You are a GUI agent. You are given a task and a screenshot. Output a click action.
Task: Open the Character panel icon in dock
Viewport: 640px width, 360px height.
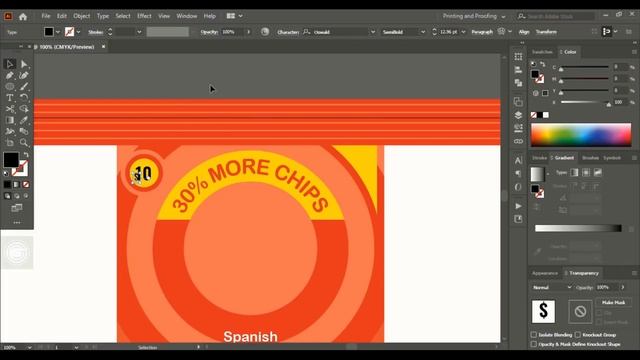pyautogui.click(x=518, y=160)
